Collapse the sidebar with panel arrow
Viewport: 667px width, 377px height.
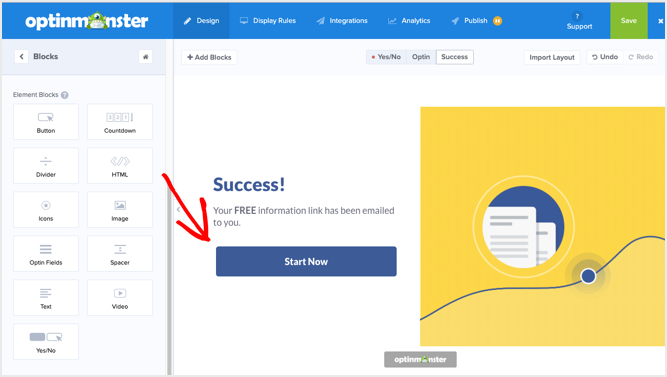tap(178, 209)
